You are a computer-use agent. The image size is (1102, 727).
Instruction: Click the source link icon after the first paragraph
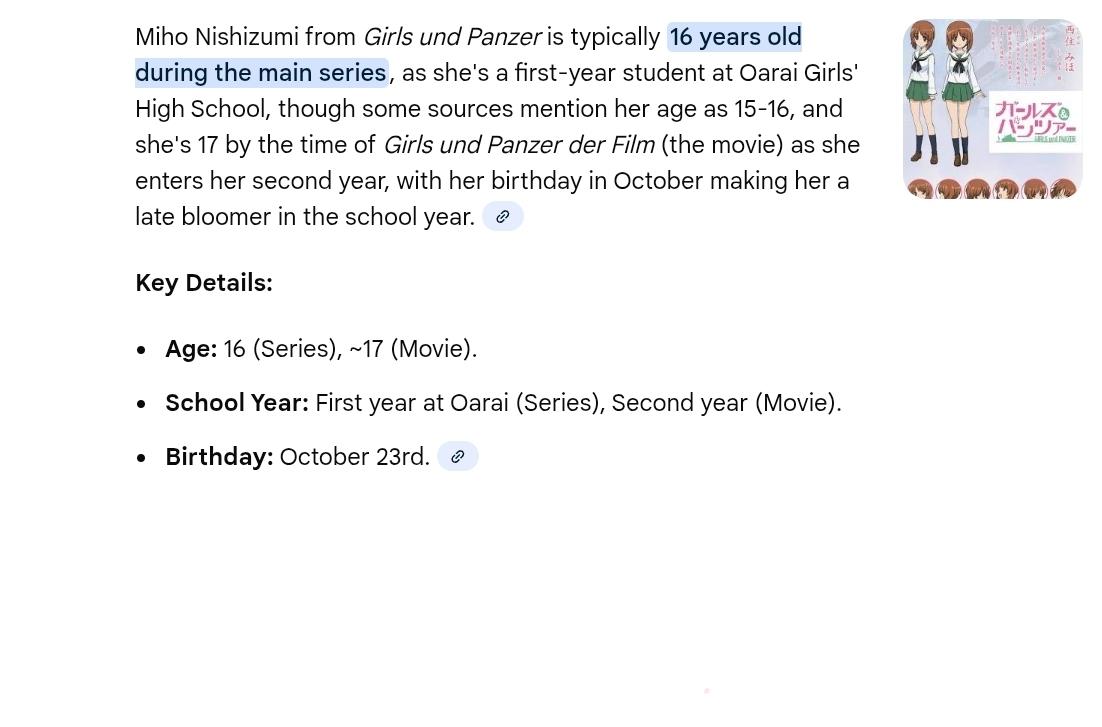(502, 217)
